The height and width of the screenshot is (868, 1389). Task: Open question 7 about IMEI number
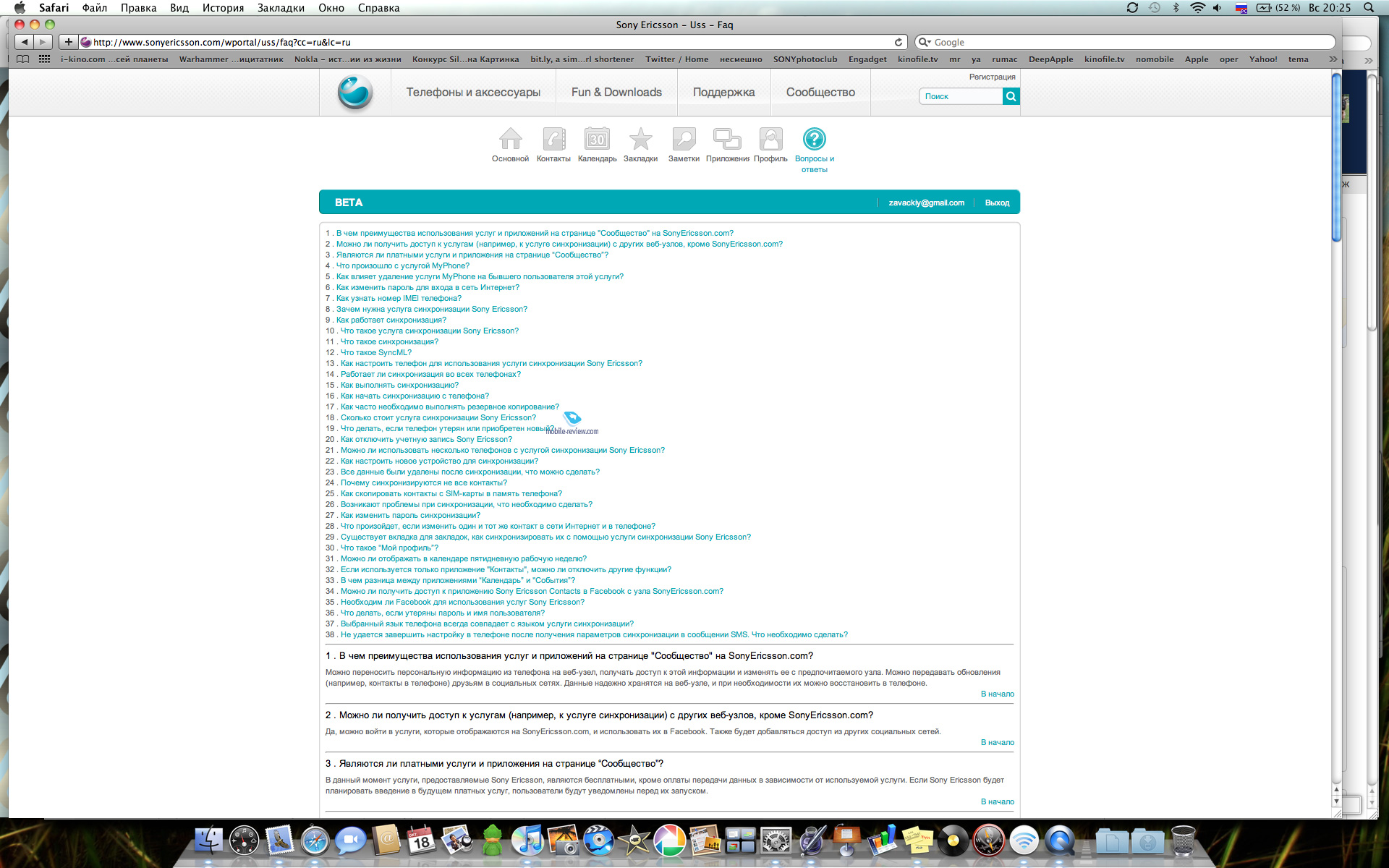(x=399, y=298)
